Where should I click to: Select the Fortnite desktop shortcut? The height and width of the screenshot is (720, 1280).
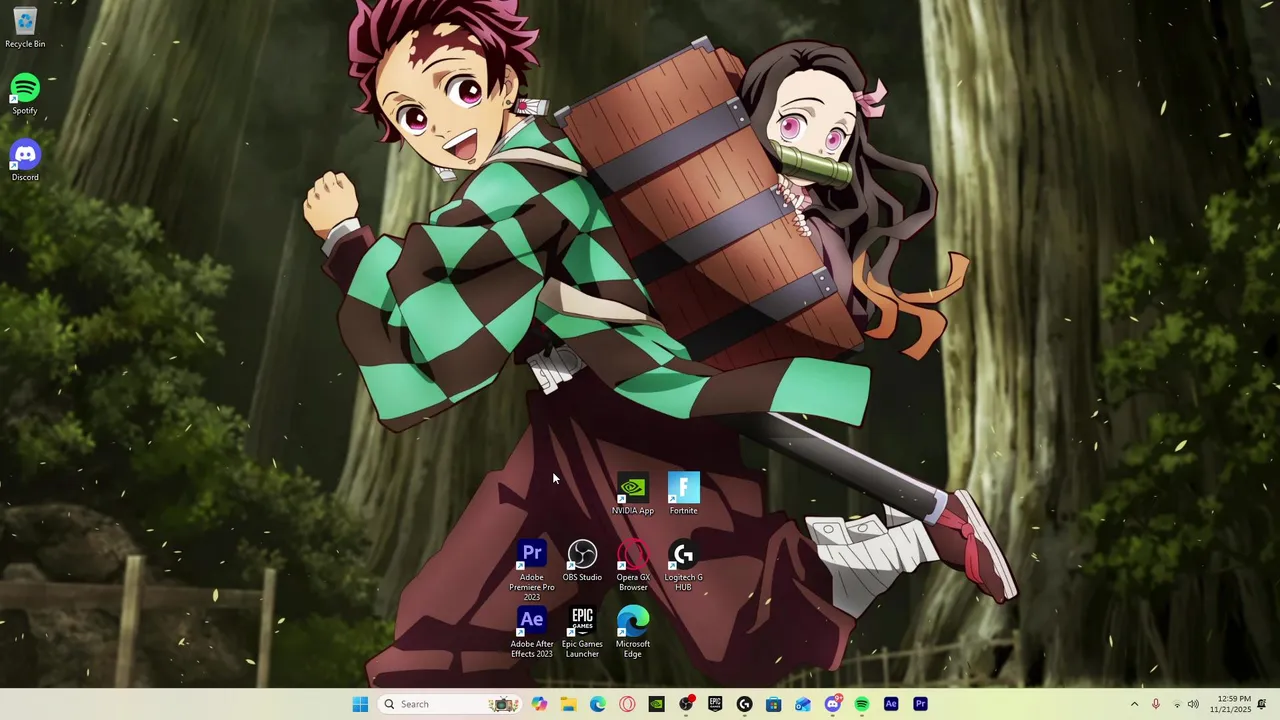point(684,495)
